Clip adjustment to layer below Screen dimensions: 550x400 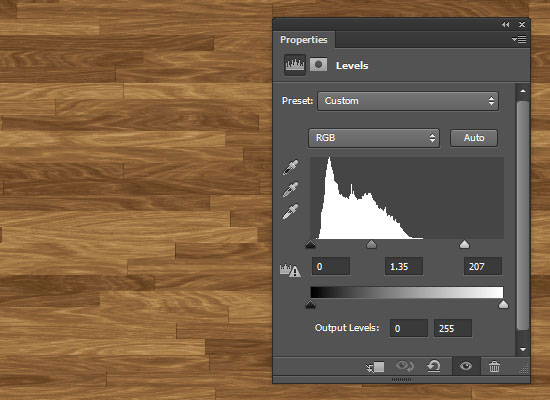(375, 367)
